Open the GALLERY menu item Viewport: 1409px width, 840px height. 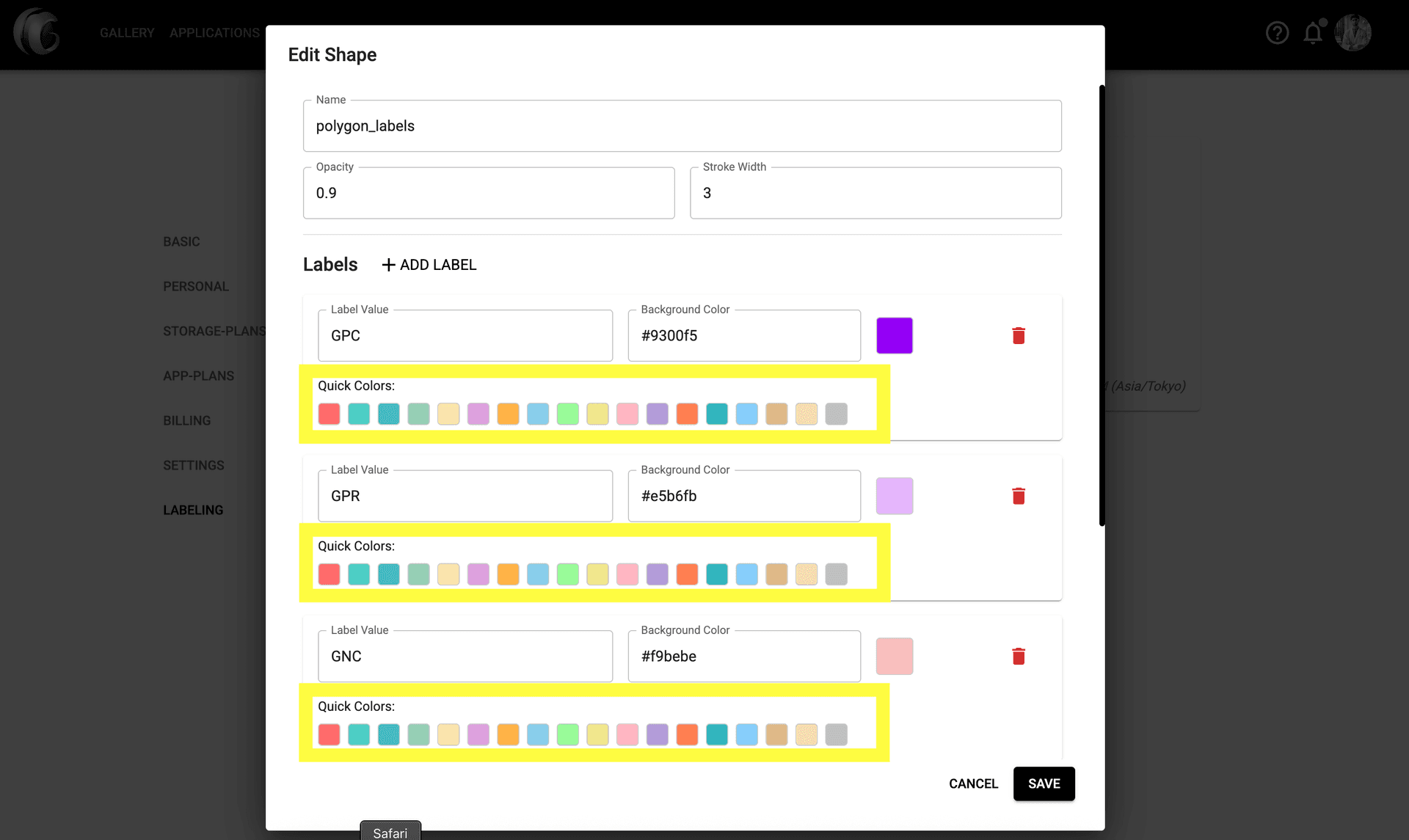127,32
